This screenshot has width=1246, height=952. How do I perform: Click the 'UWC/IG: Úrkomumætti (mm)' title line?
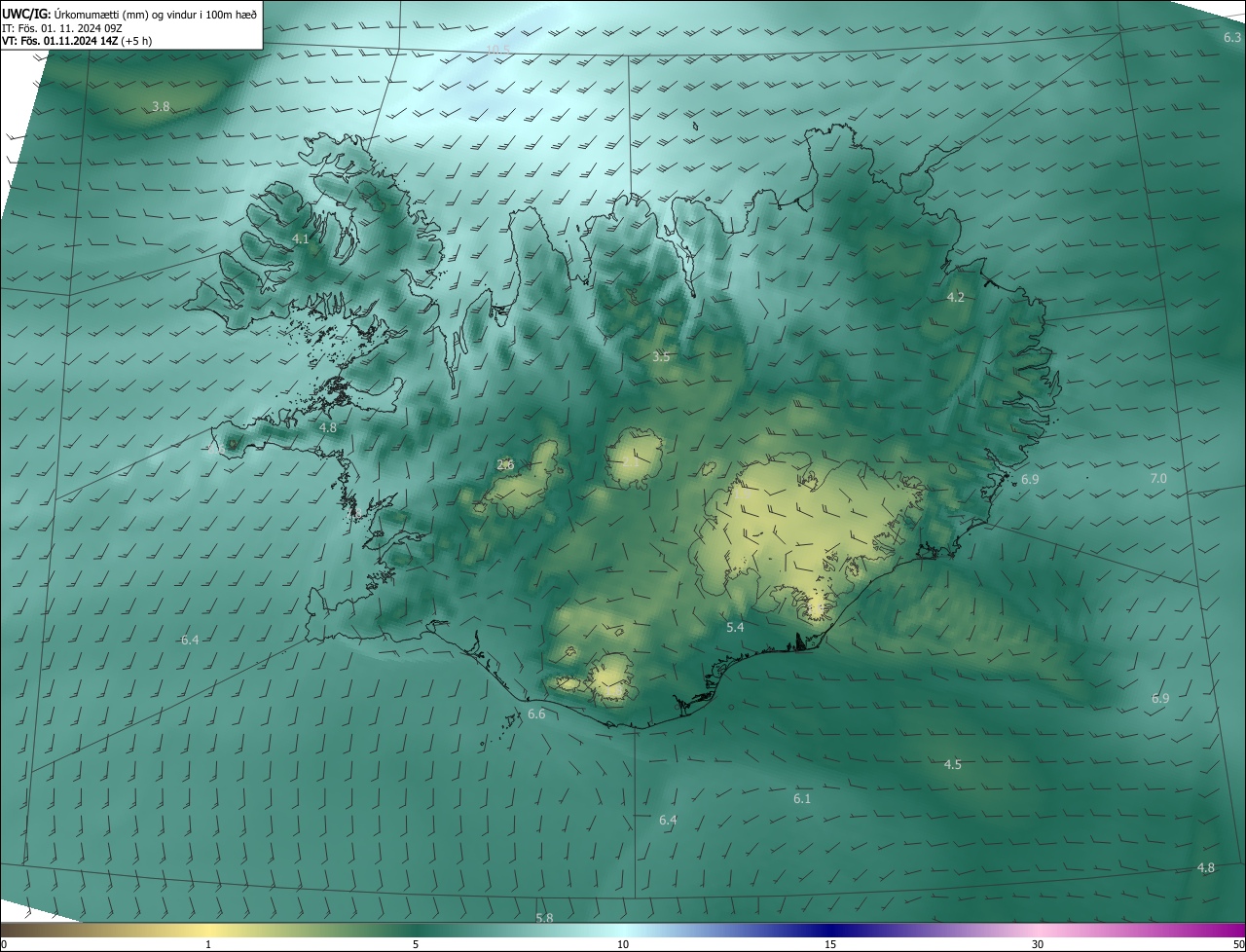click(x=129, y=14)
